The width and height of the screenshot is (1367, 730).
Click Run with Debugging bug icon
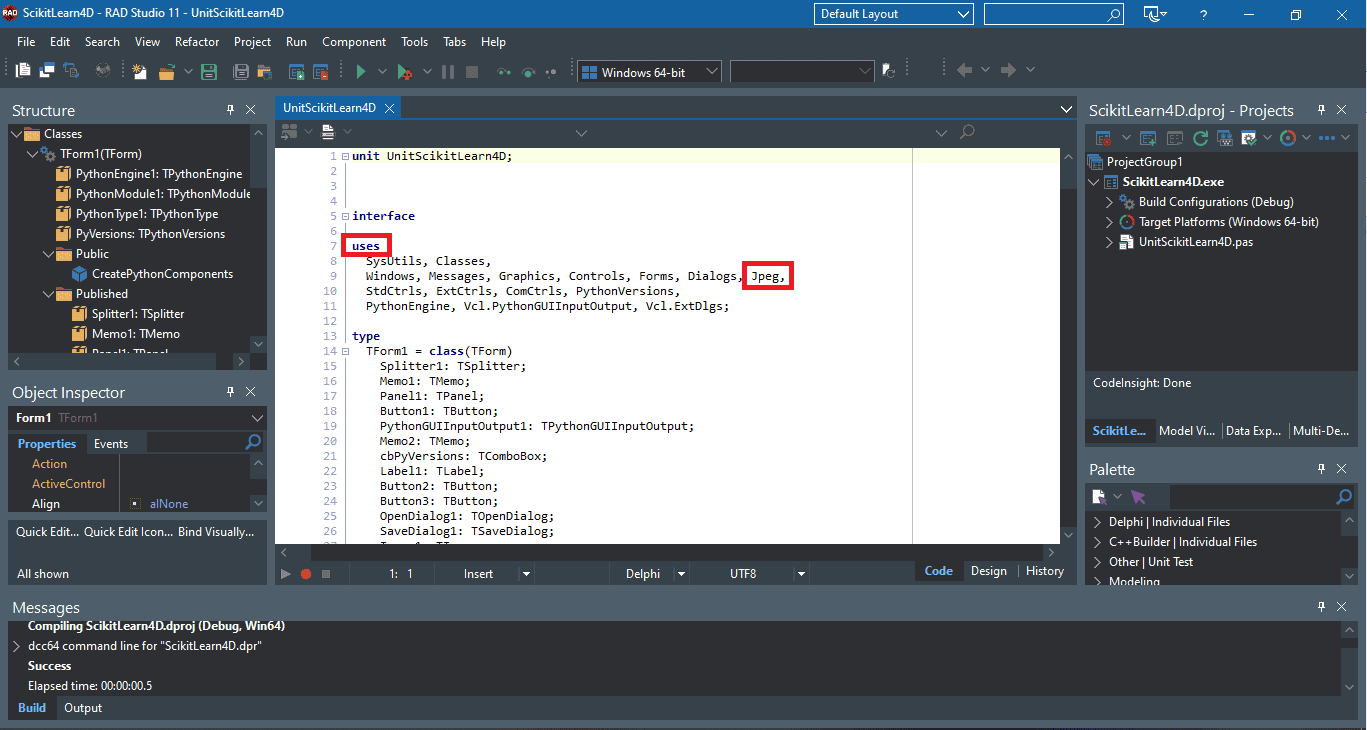pyautogui.click(x=404, y=71)
